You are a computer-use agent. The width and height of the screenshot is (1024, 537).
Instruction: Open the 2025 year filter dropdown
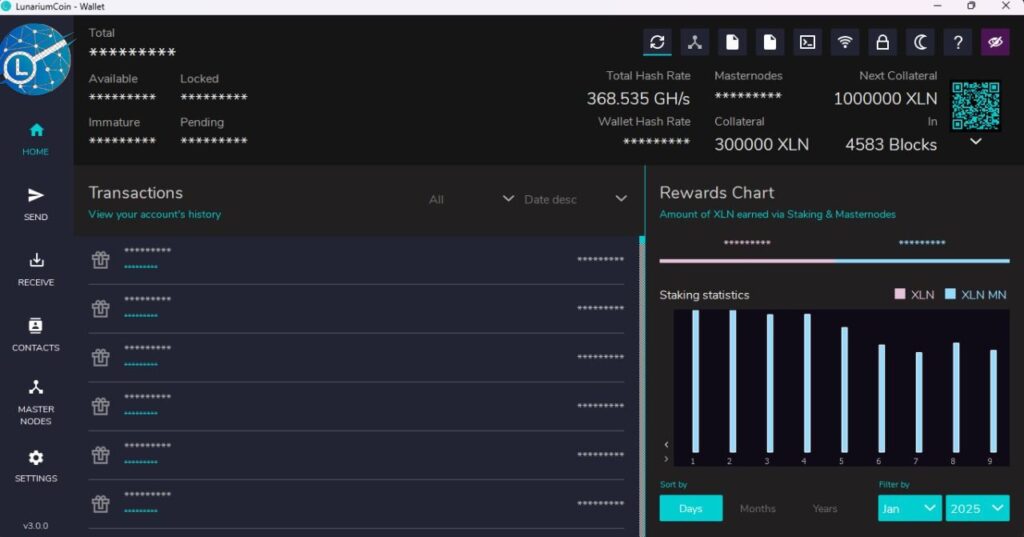(978, 508)
